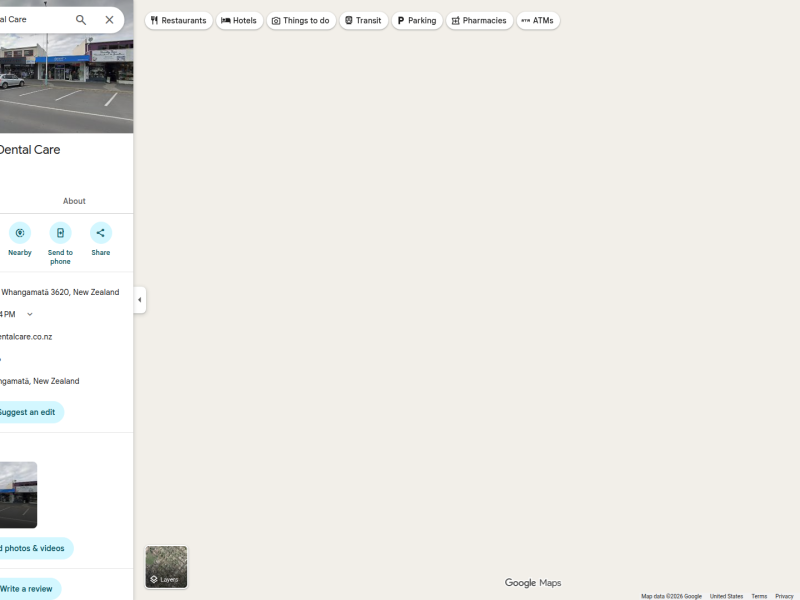800x600 pixels.
Task: Show Pharmacies on the map
Action: (x=479, y=20)
